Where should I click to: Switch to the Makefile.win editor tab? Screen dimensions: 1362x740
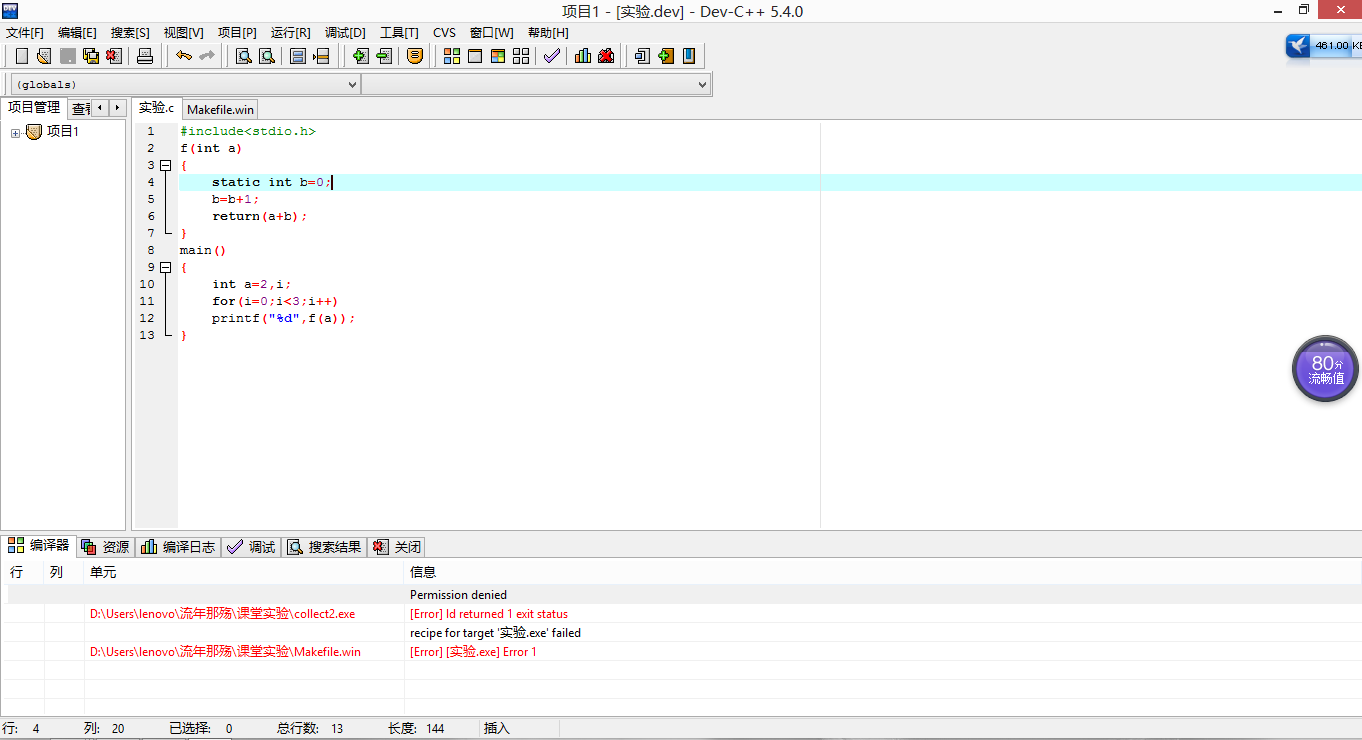(x=220, y=109)
